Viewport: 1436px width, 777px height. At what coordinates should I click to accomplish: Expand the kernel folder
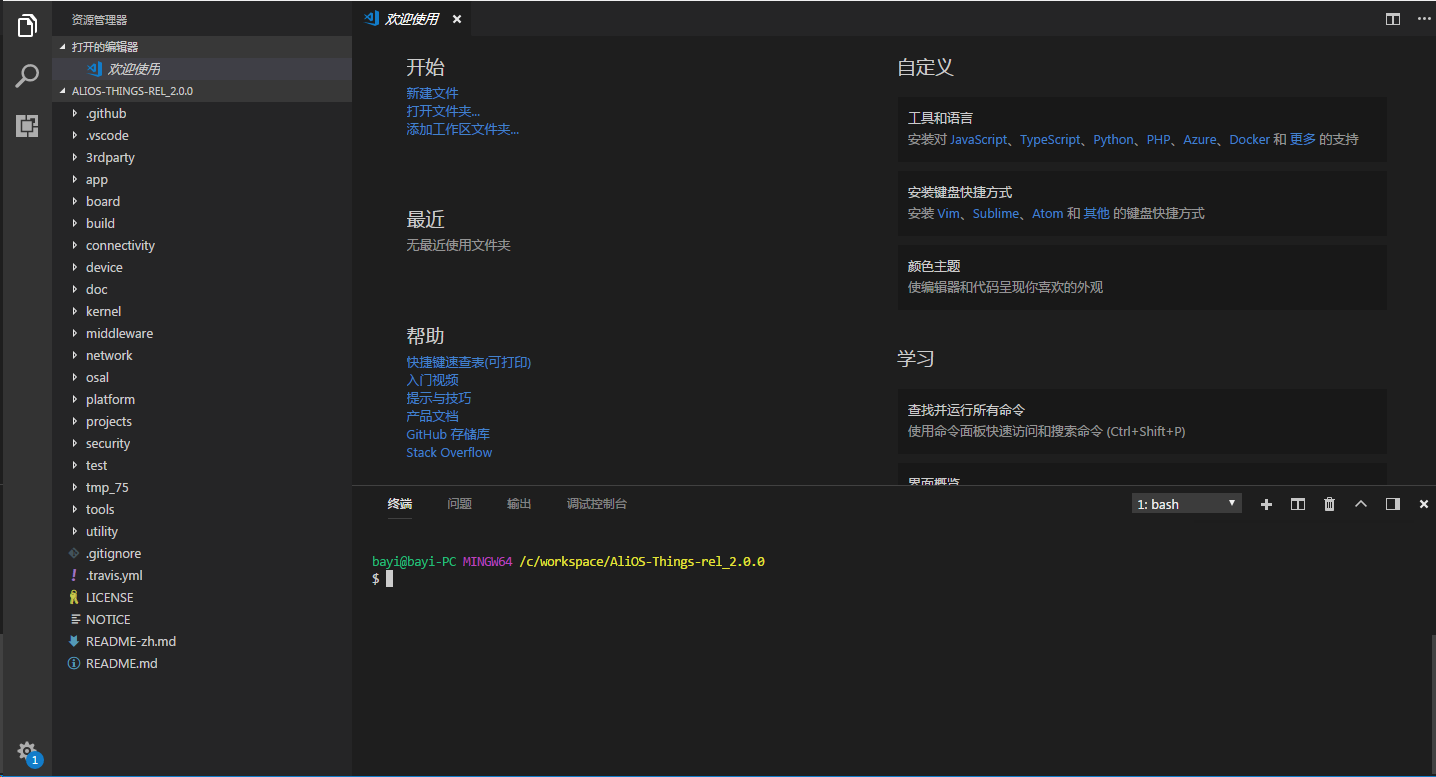click(202, 311)
